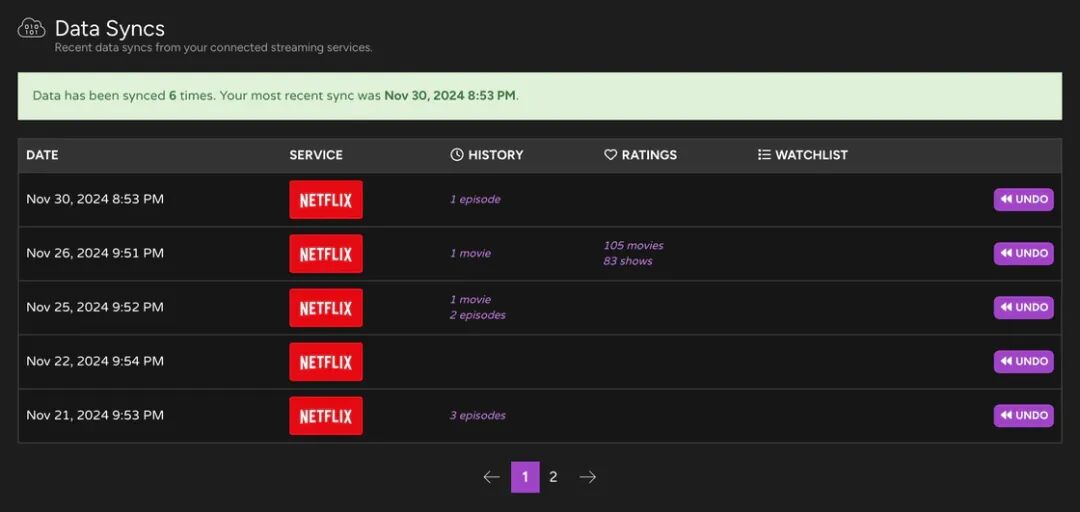Image resolution: width=1080 pixels, height=512 pixels.
Task: Open Netflix logo in Nov 26 row
Action: (x=326, y=254)
